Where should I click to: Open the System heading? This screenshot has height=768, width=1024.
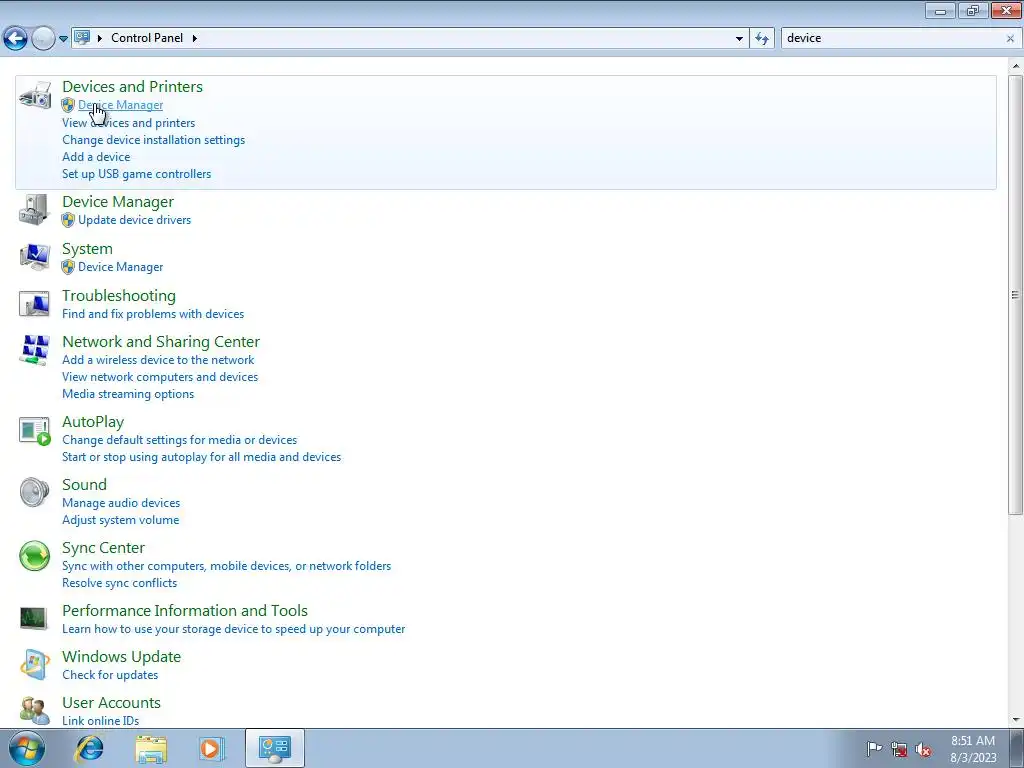click(88, 249)
